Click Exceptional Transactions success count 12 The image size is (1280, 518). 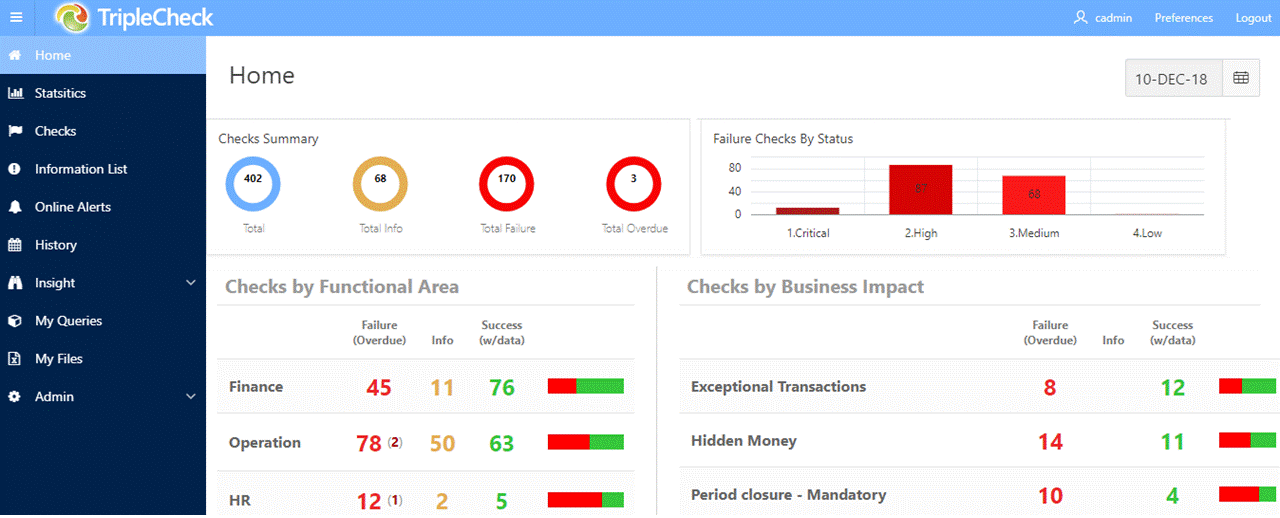point(1173,387)
